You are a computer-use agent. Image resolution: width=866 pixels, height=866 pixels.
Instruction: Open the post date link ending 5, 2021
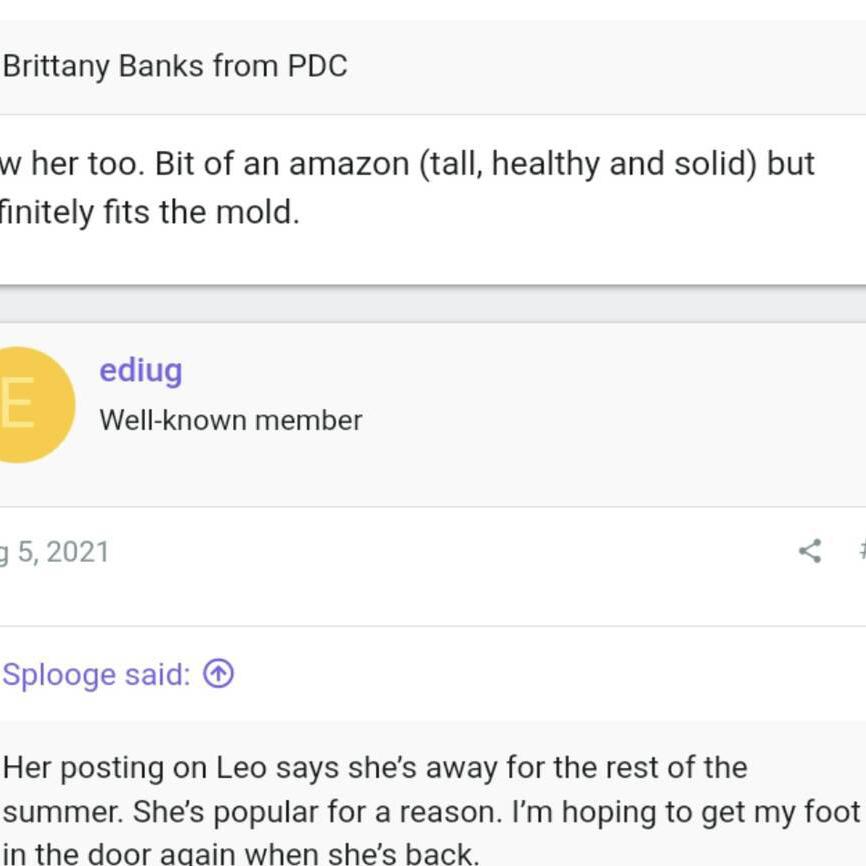tap(55, 552)
